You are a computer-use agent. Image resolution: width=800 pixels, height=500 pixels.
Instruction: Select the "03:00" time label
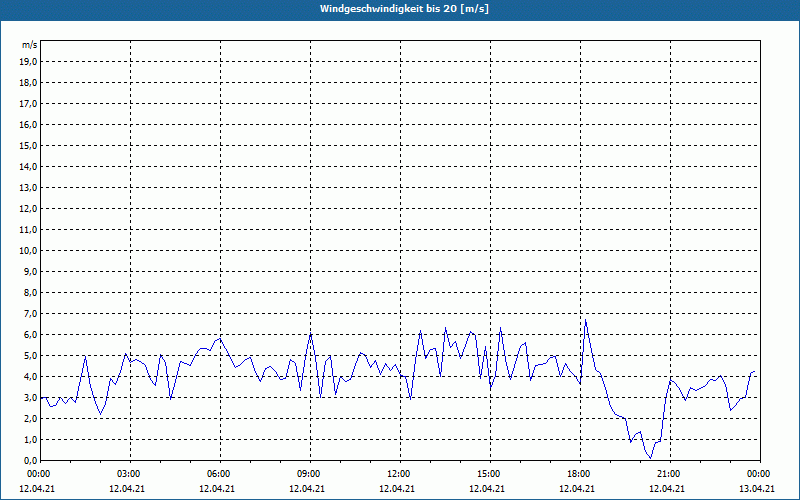coord(131,474)
